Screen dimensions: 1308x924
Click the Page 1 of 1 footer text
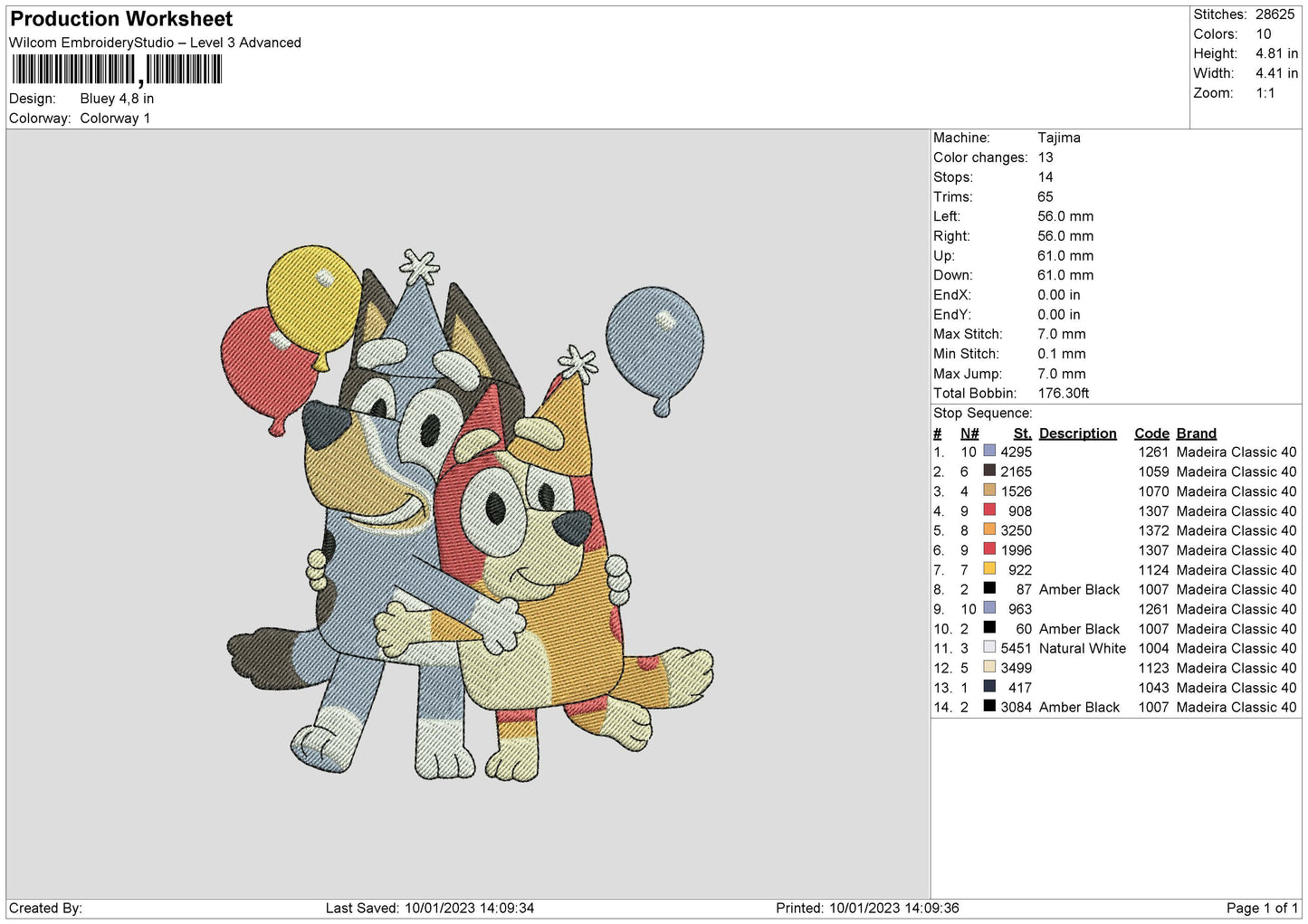[1262, 908]
